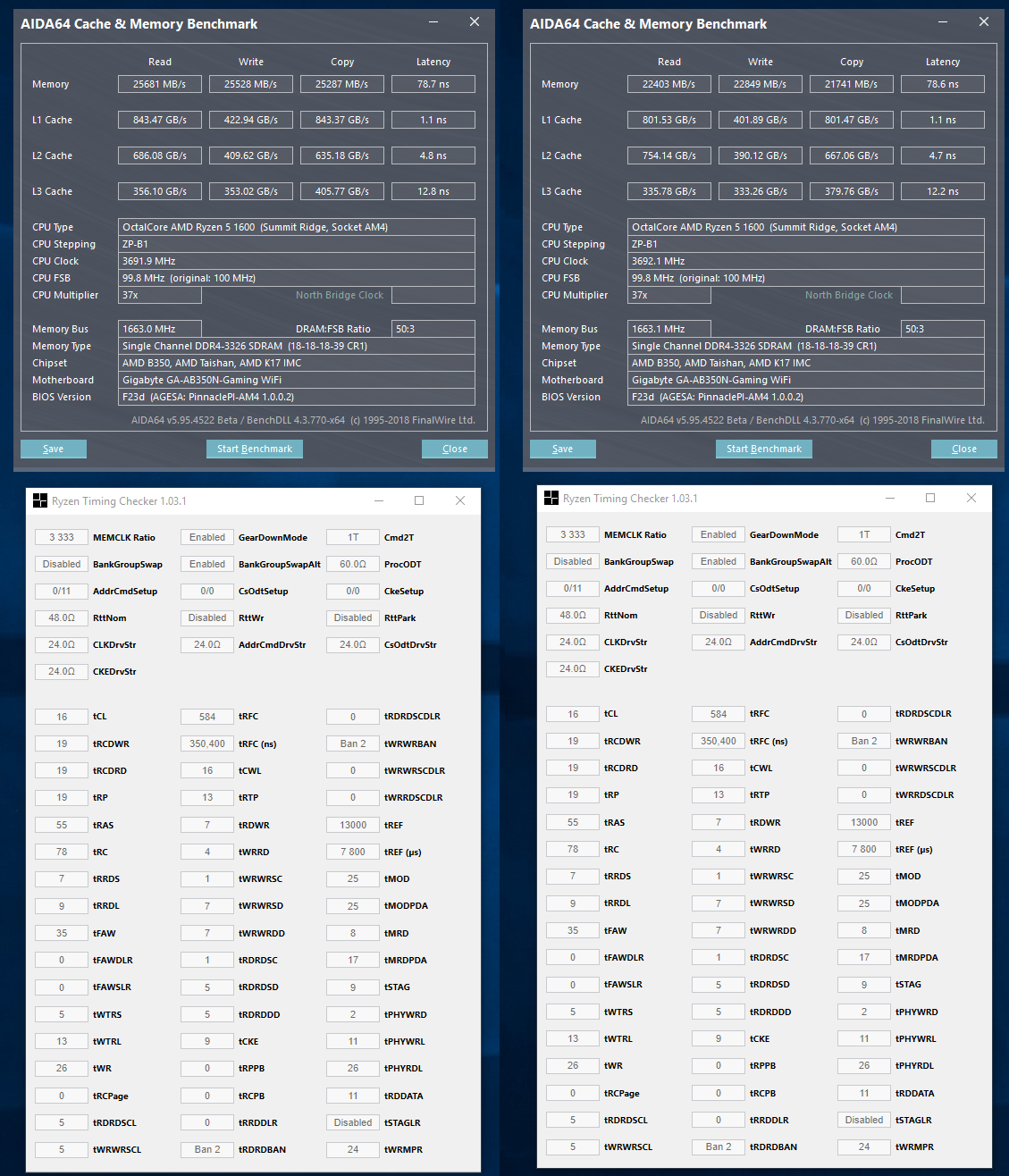Click tFAW value 35 in right checker

[x=573, y=930]
